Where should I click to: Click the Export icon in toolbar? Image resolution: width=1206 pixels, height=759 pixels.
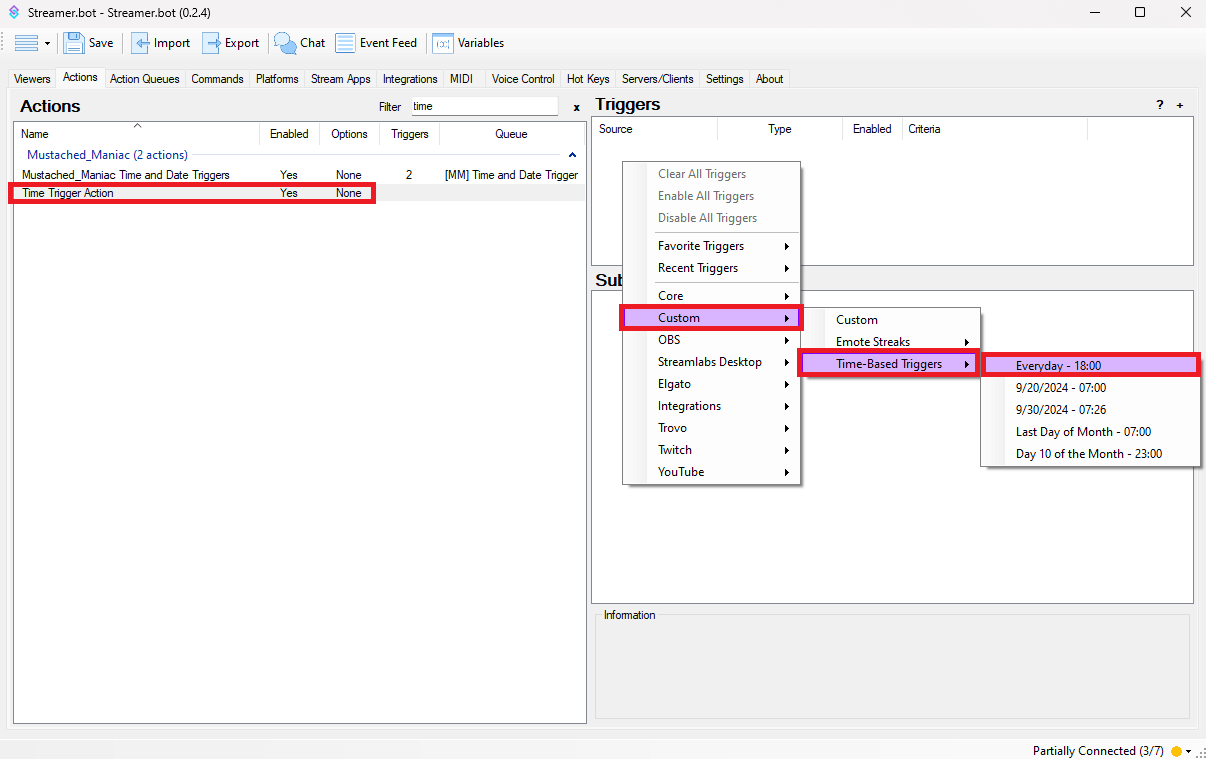[211, 43]
